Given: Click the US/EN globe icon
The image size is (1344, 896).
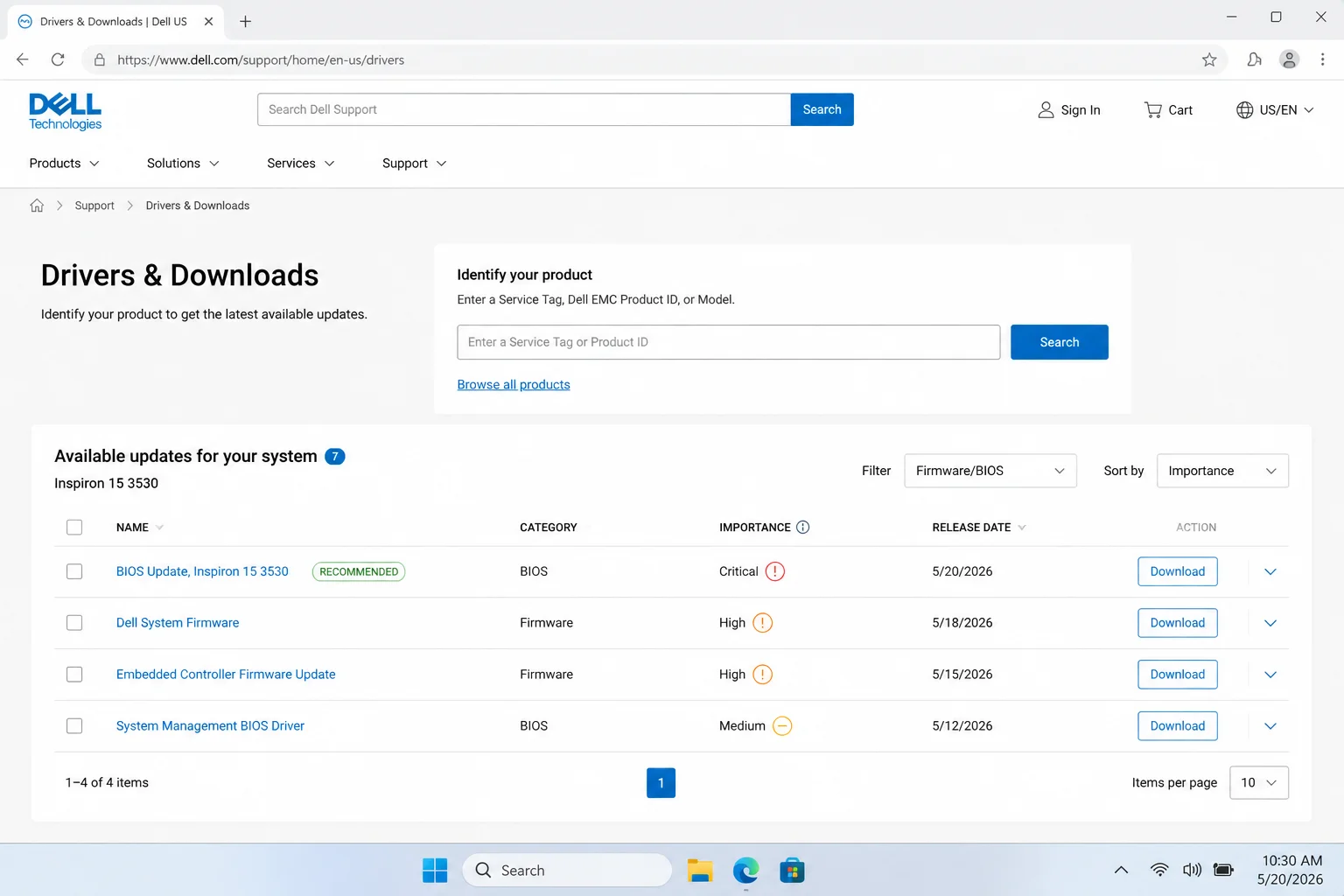Looking at the screenshot, I should pos(1244,109).
